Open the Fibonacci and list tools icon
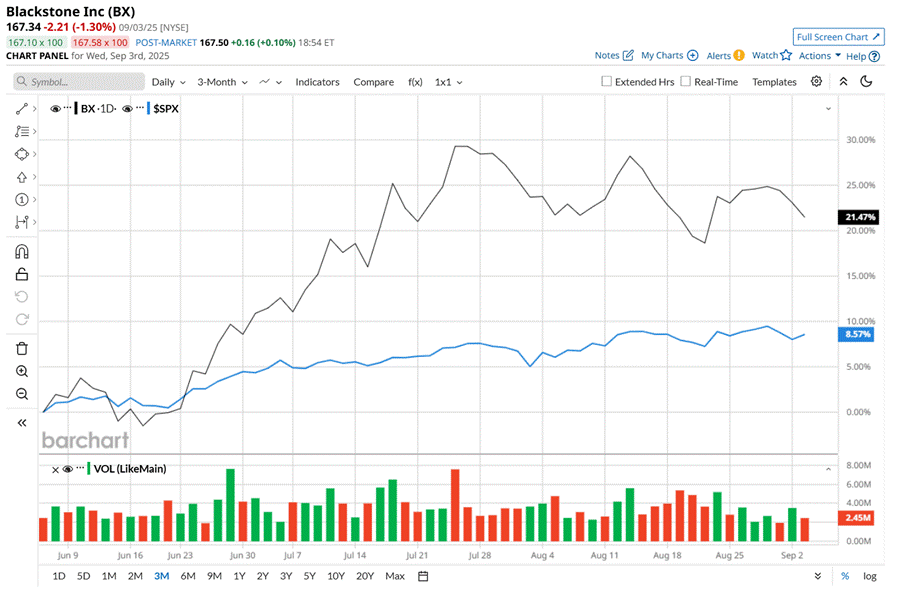Screen dimensions: 904x592 (21, 131)
